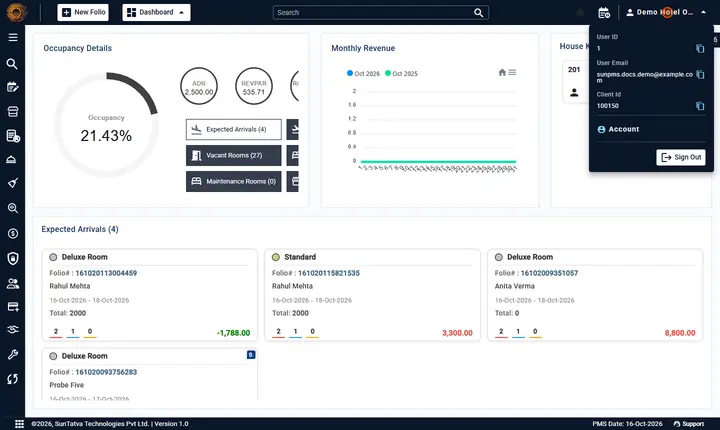Viewport: 720px width, 430px height.
Task: Click the ADR 2,500.00 circle
Action: [x=199, y=86]
